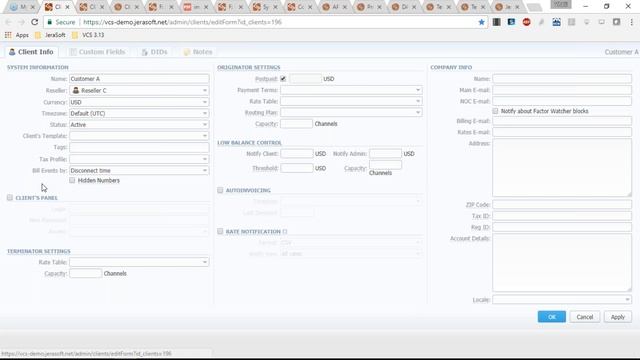Click Originator Capacity channels field

coord(297,124)
